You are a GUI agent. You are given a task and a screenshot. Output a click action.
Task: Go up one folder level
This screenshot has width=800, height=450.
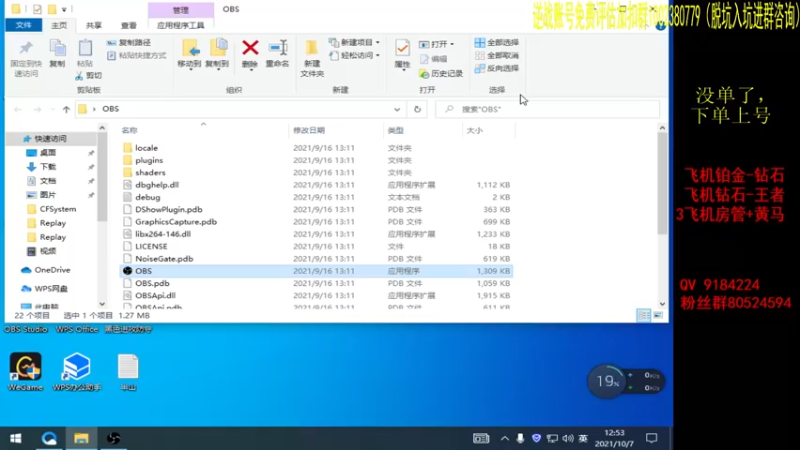66,109
